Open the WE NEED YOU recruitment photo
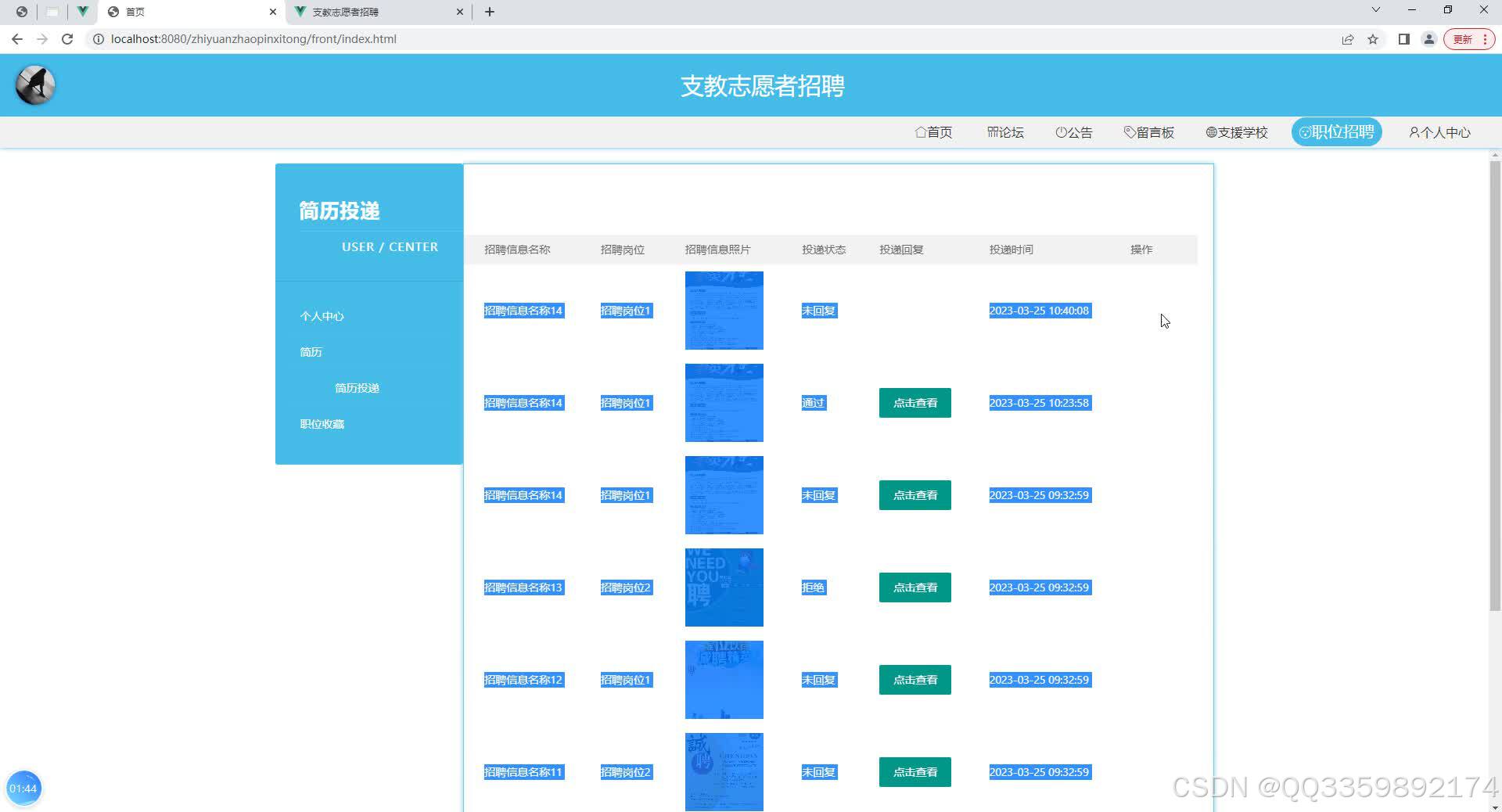The height and width of the screenshot is (812, 1502). (724, 587)
